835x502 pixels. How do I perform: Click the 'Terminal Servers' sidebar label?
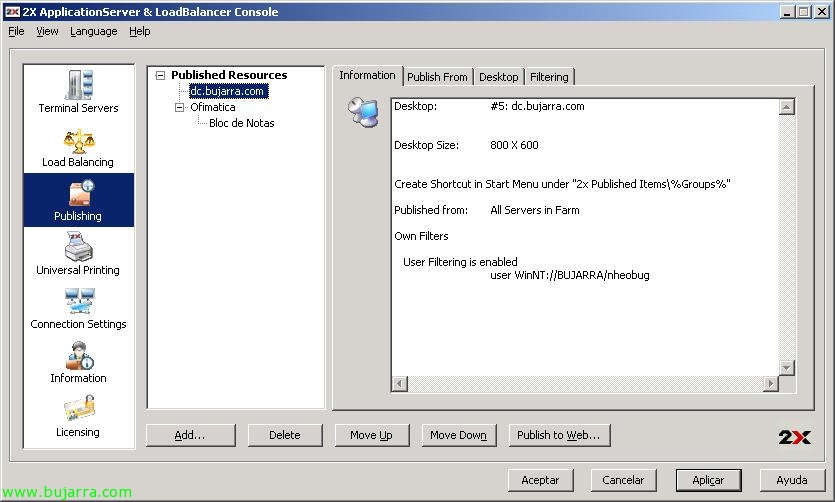click(x=78, y=108)
